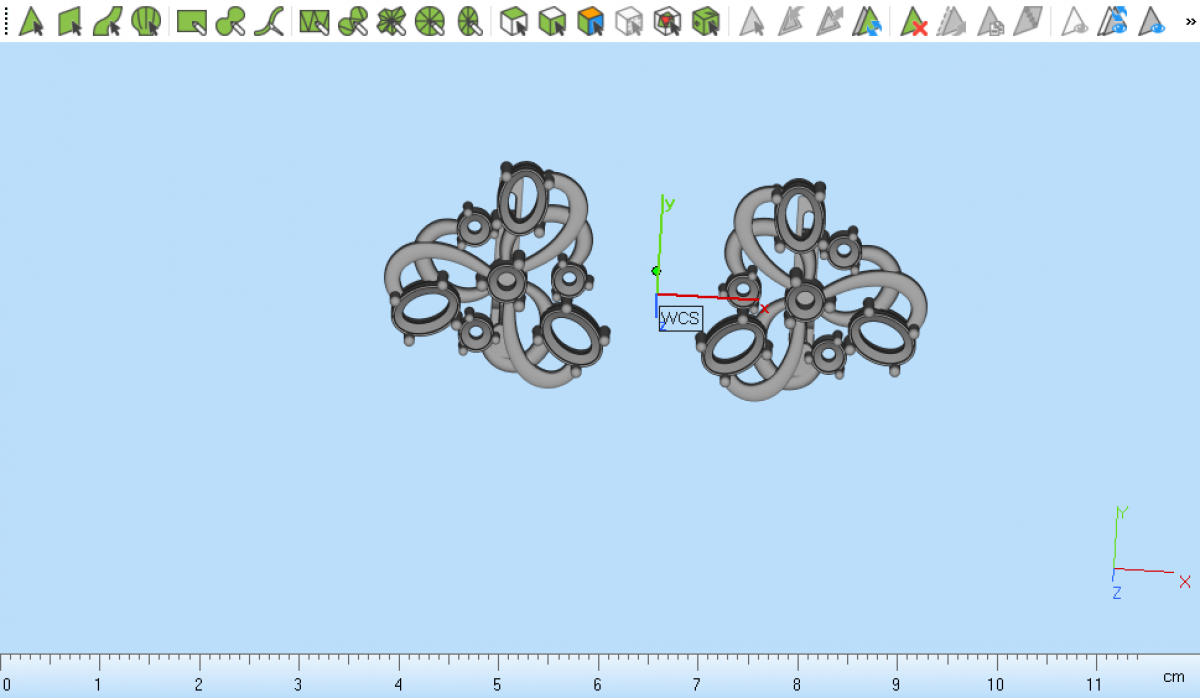Click the green triangles with blue swap arrows

pyautogui.click(x=865, y=20)
